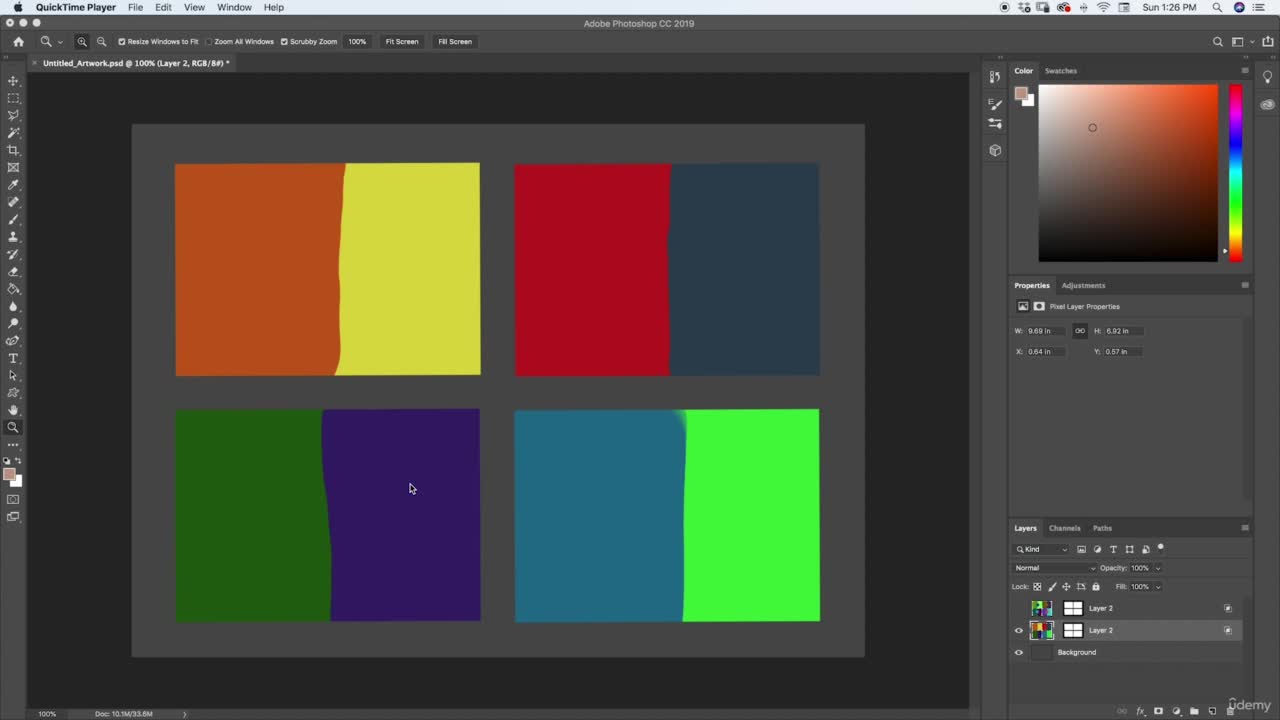Toggle Scrubby Zoom checkbox
This screenshot has height=720, width=1280.
[x=284, y=42]
